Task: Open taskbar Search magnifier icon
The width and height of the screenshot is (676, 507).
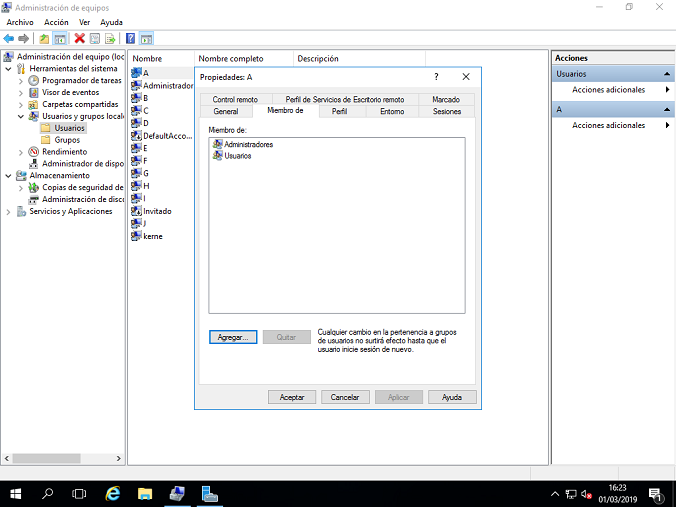Action: tap(47, 494)
